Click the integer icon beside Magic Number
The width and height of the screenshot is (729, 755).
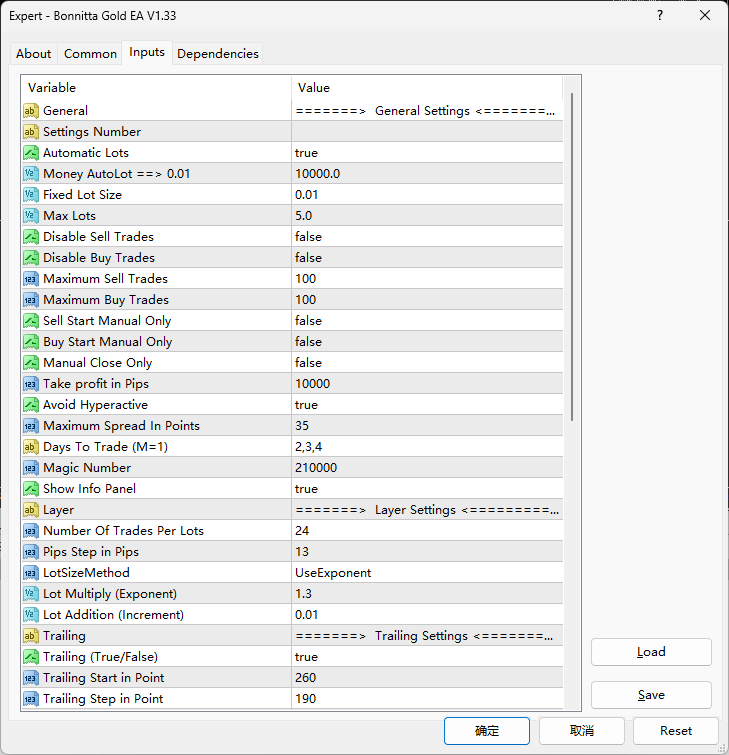point(31,468)
